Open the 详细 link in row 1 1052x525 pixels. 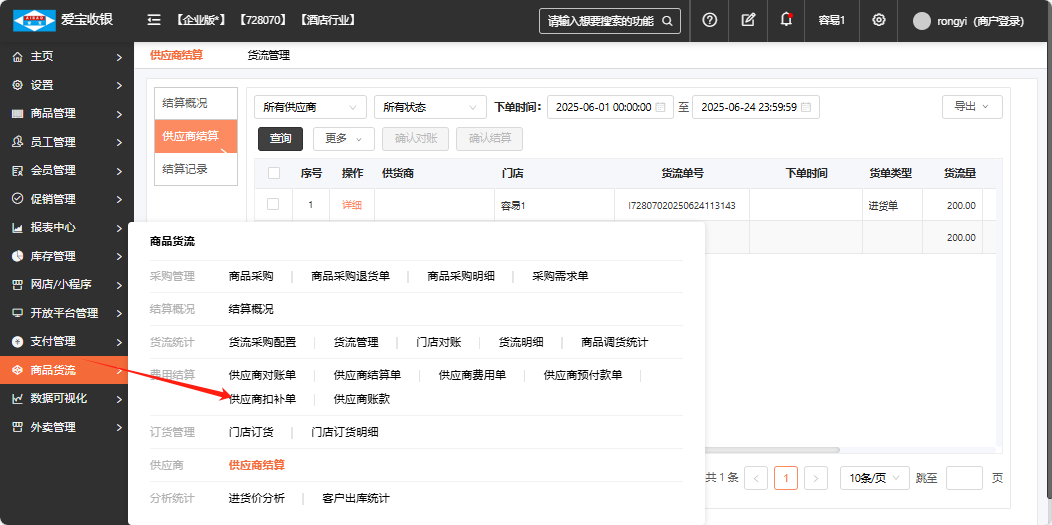pos(352,205)
